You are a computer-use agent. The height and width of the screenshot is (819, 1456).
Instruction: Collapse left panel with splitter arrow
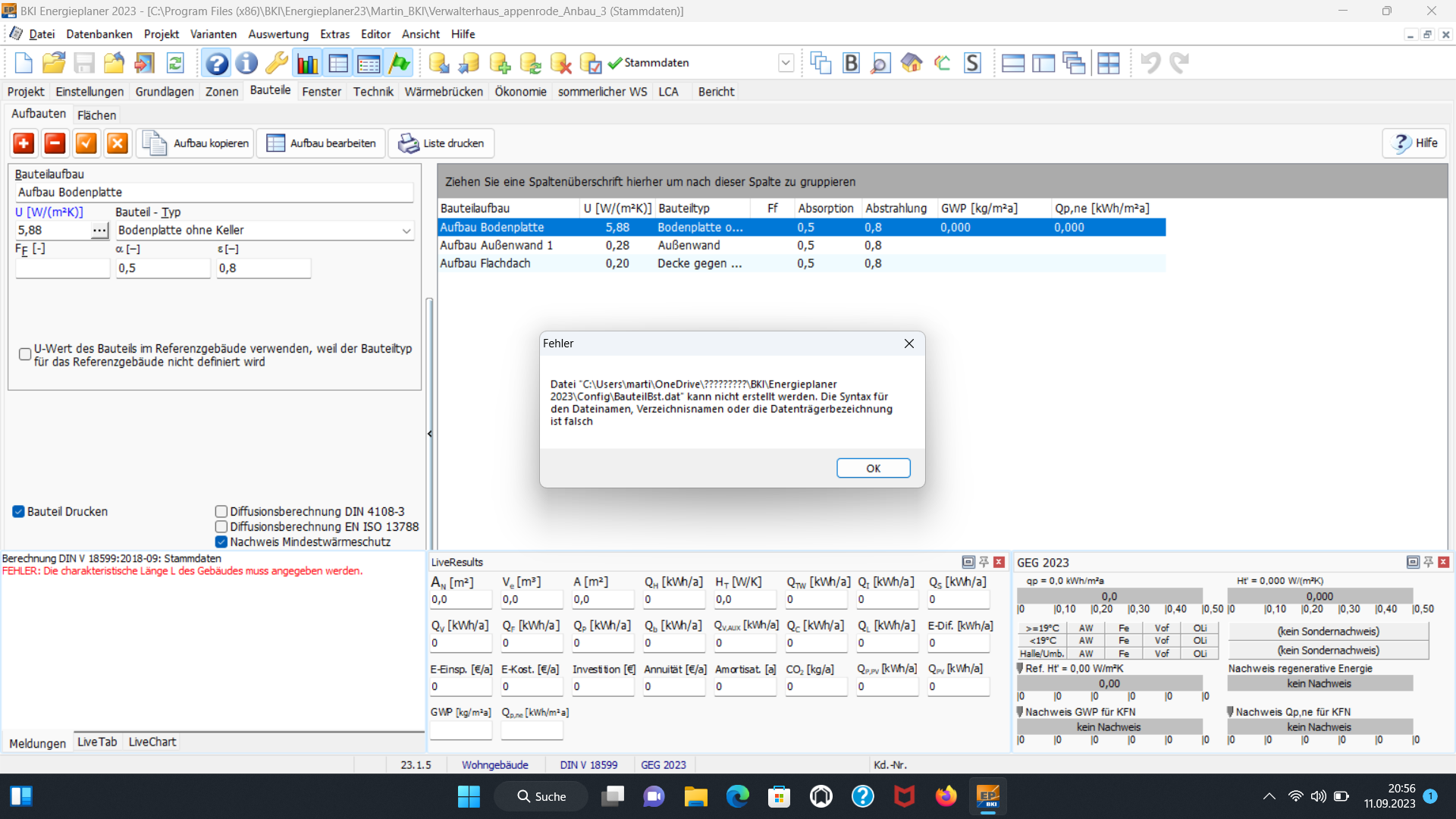pos(430,434)
